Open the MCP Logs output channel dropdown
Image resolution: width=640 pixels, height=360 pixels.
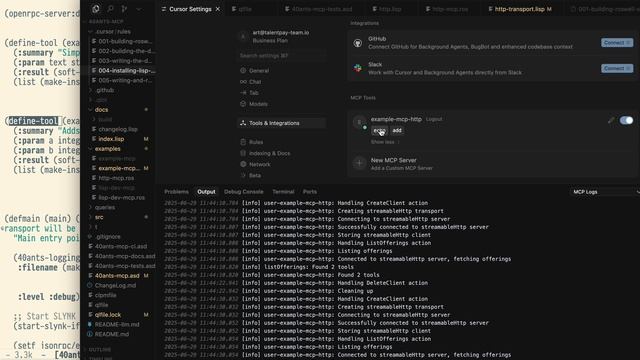[x=605, y=192]
